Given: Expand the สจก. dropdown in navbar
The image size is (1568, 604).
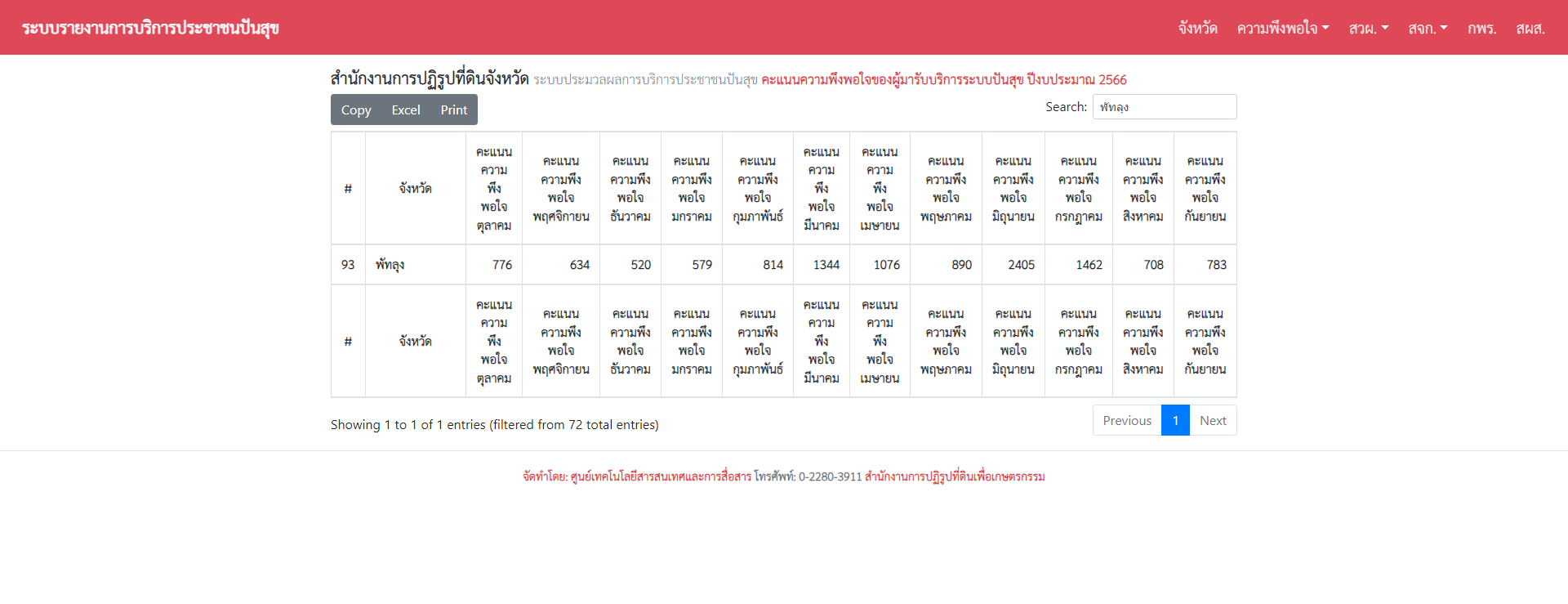Looking at the screenshot, I should point(1428,28).
